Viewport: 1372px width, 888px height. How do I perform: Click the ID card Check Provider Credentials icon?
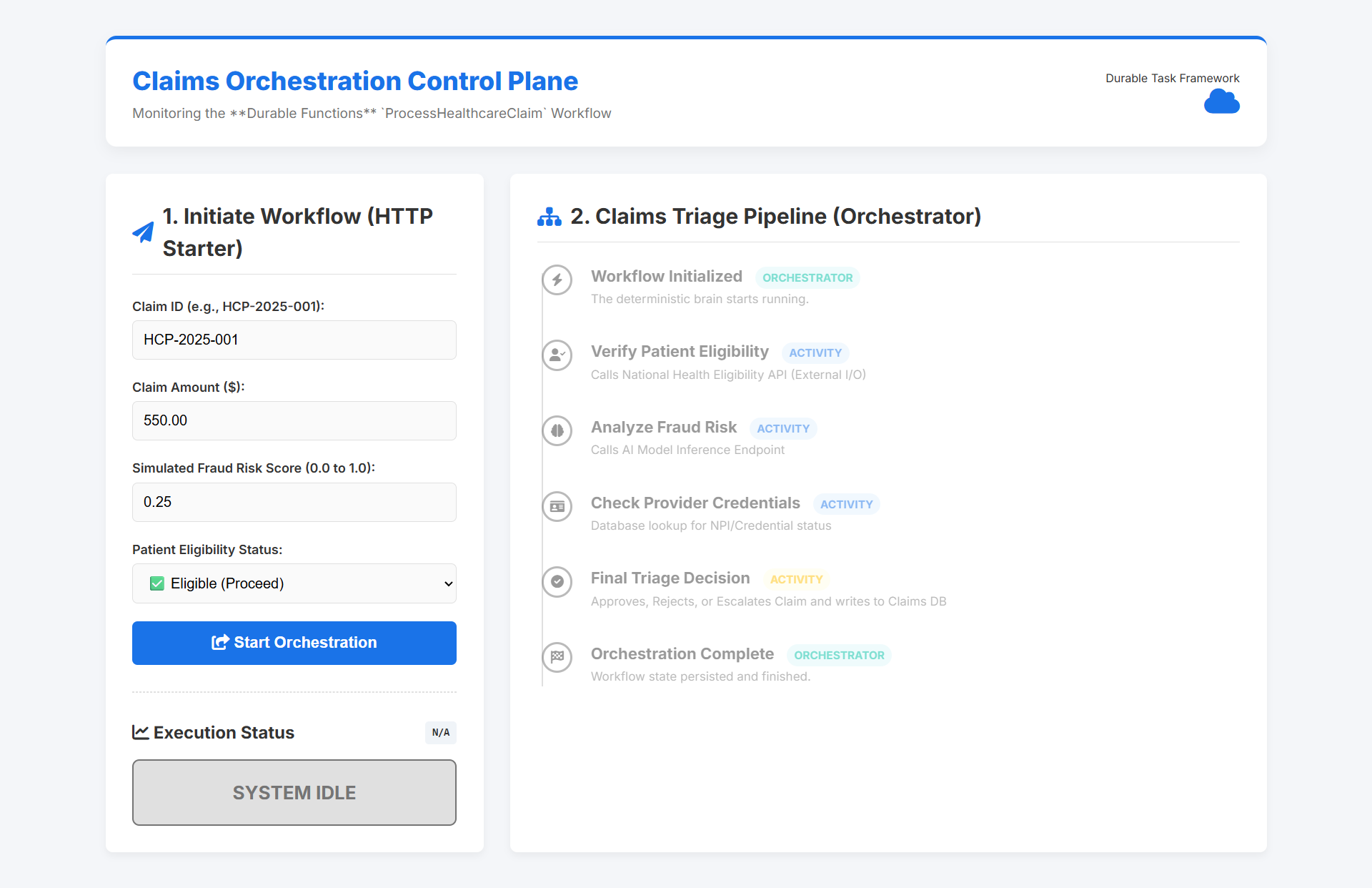pyautogui.click(x=557, y=506)
